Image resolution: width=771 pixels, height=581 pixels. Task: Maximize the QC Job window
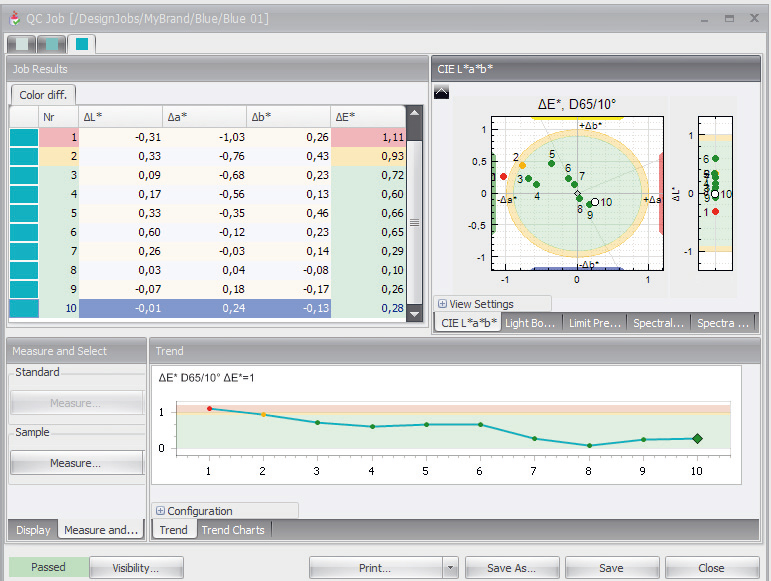pyautogui.click(x=729, y=19)
